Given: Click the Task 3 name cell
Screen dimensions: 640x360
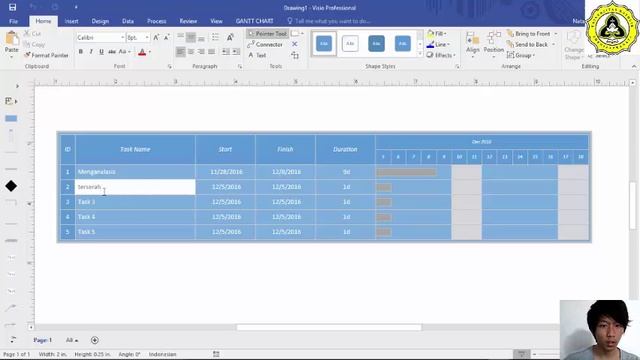Looking at the screenshot, I should click(x=135, y=202).
